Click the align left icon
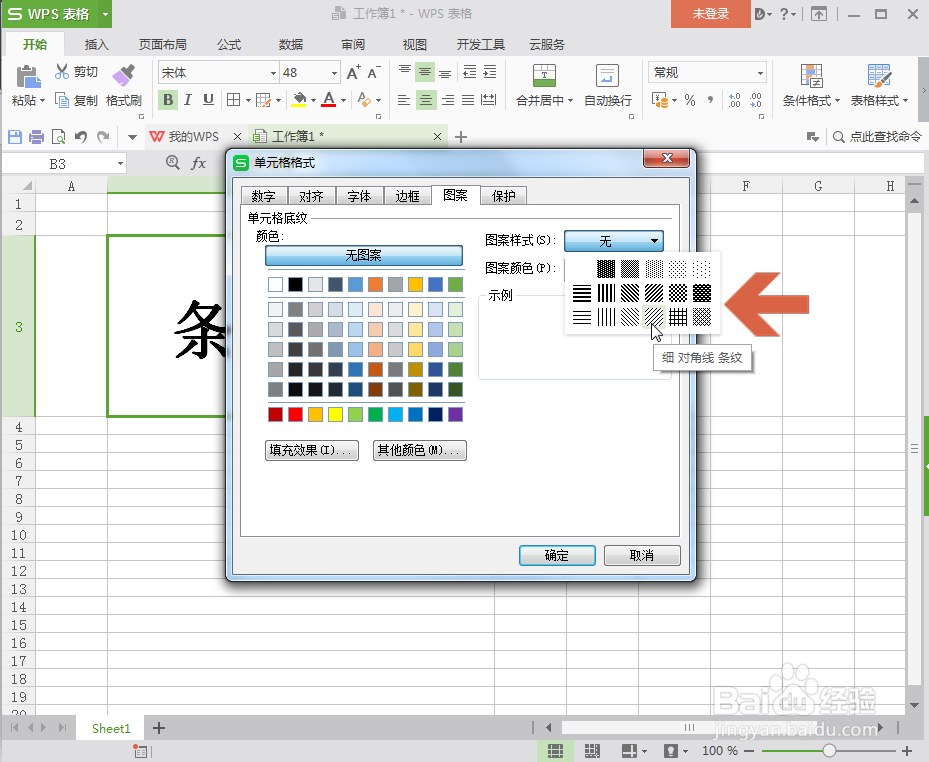Screen dimensions: 929x762 [x=404, y=100]
